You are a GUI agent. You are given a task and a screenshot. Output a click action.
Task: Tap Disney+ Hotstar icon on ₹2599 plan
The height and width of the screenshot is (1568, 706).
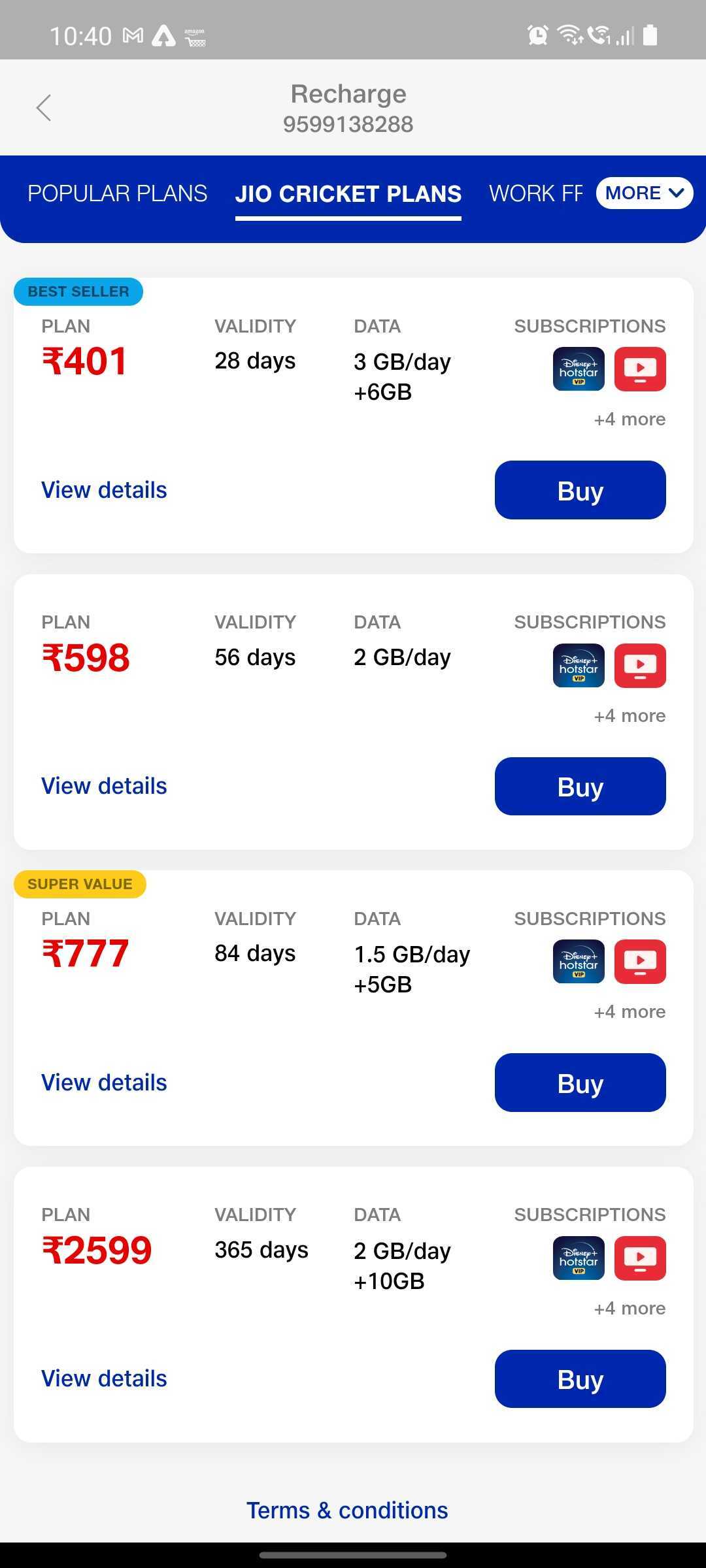[x=579, y=1258]
